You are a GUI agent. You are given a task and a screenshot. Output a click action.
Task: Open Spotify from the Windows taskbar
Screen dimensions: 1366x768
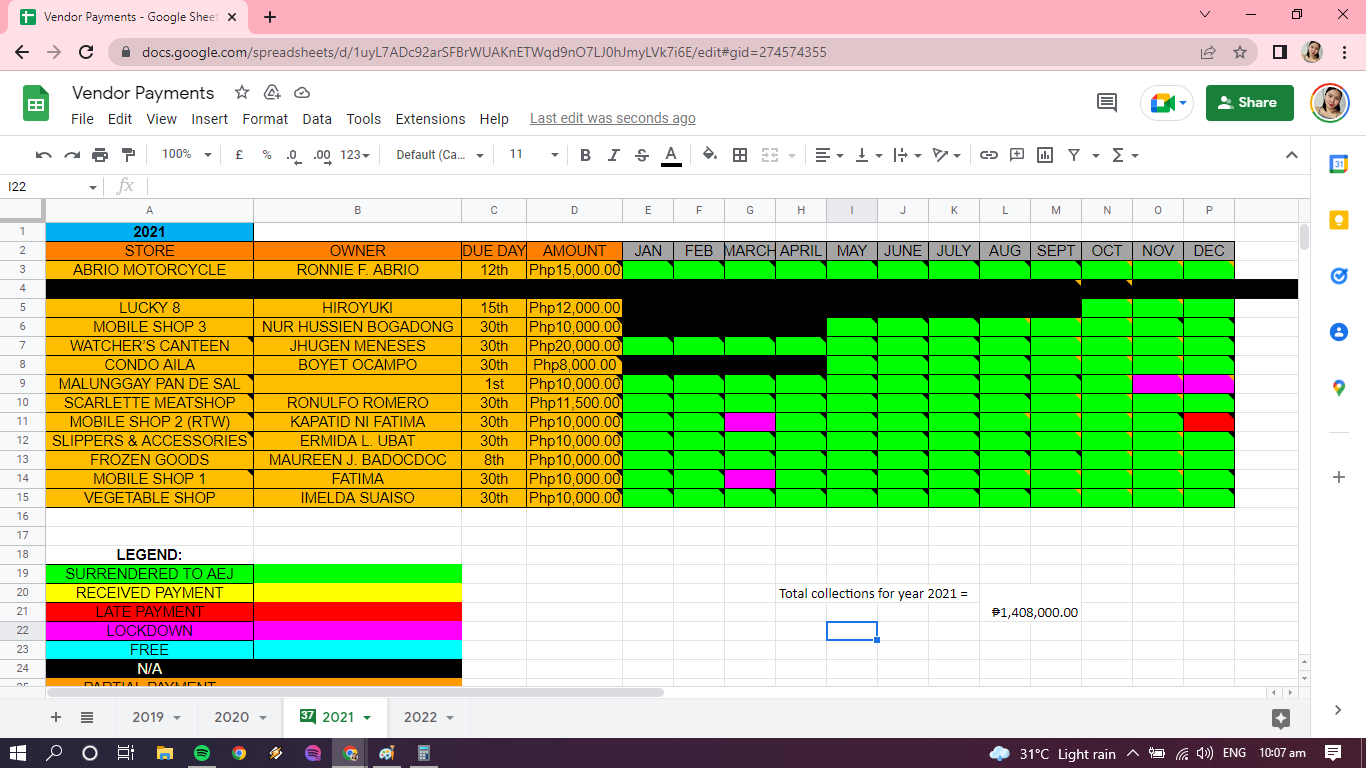point(201,753)
